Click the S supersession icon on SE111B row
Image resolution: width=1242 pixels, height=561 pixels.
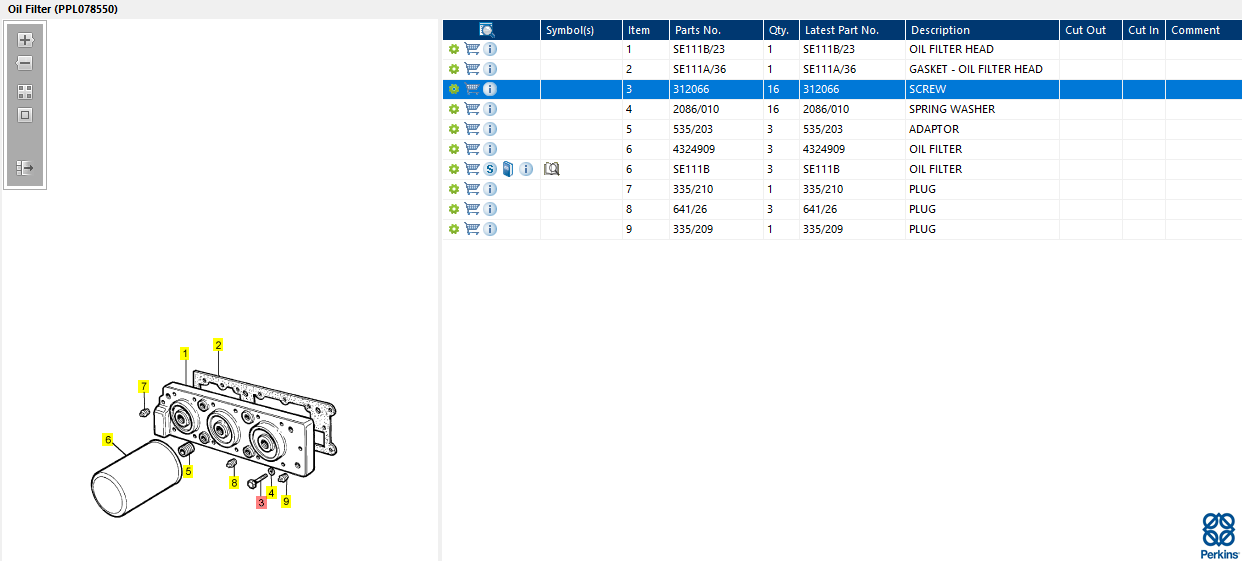(491, 169)
